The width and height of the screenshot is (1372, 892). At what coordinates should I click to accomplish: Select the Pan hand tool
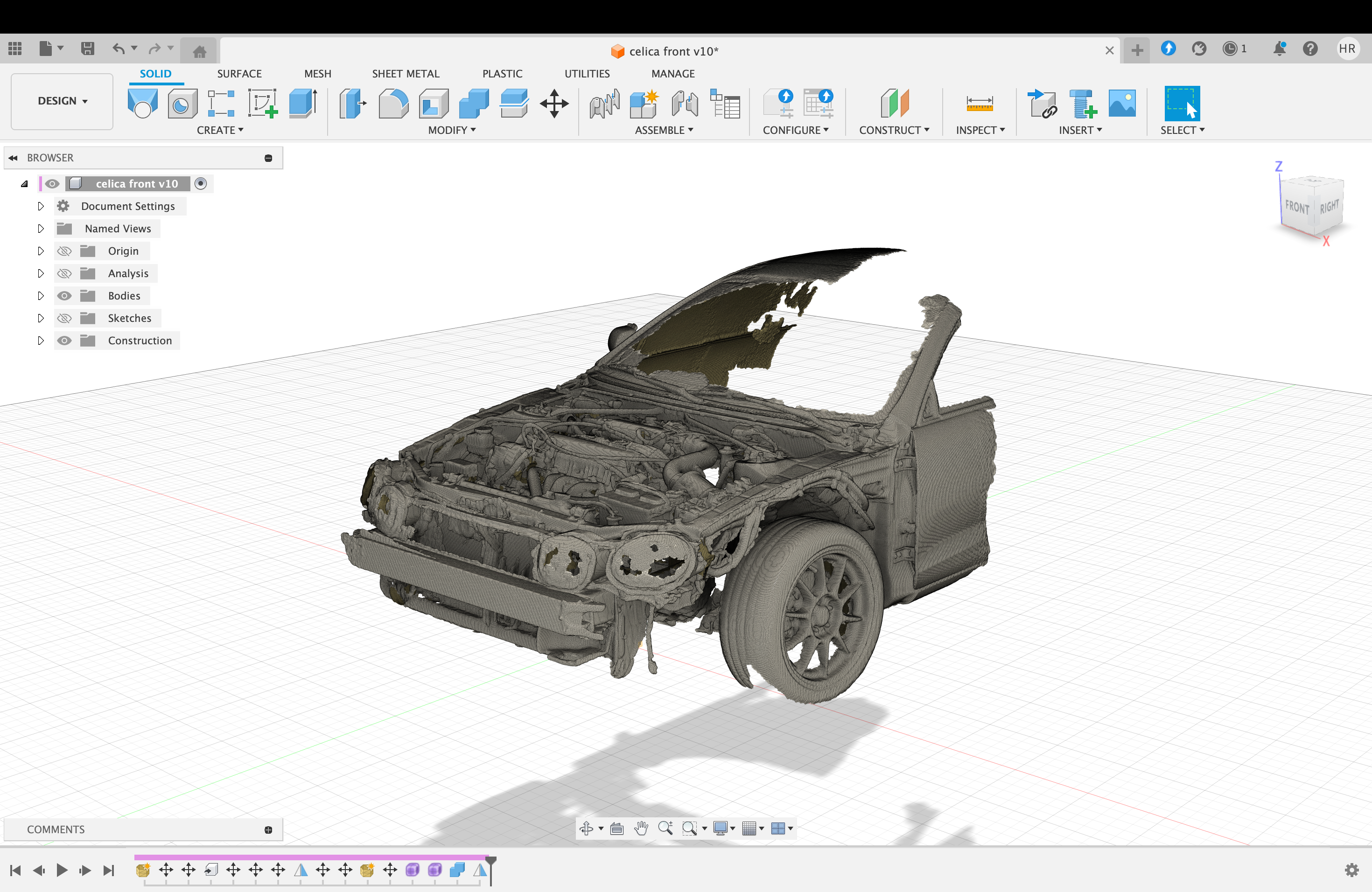640,828
